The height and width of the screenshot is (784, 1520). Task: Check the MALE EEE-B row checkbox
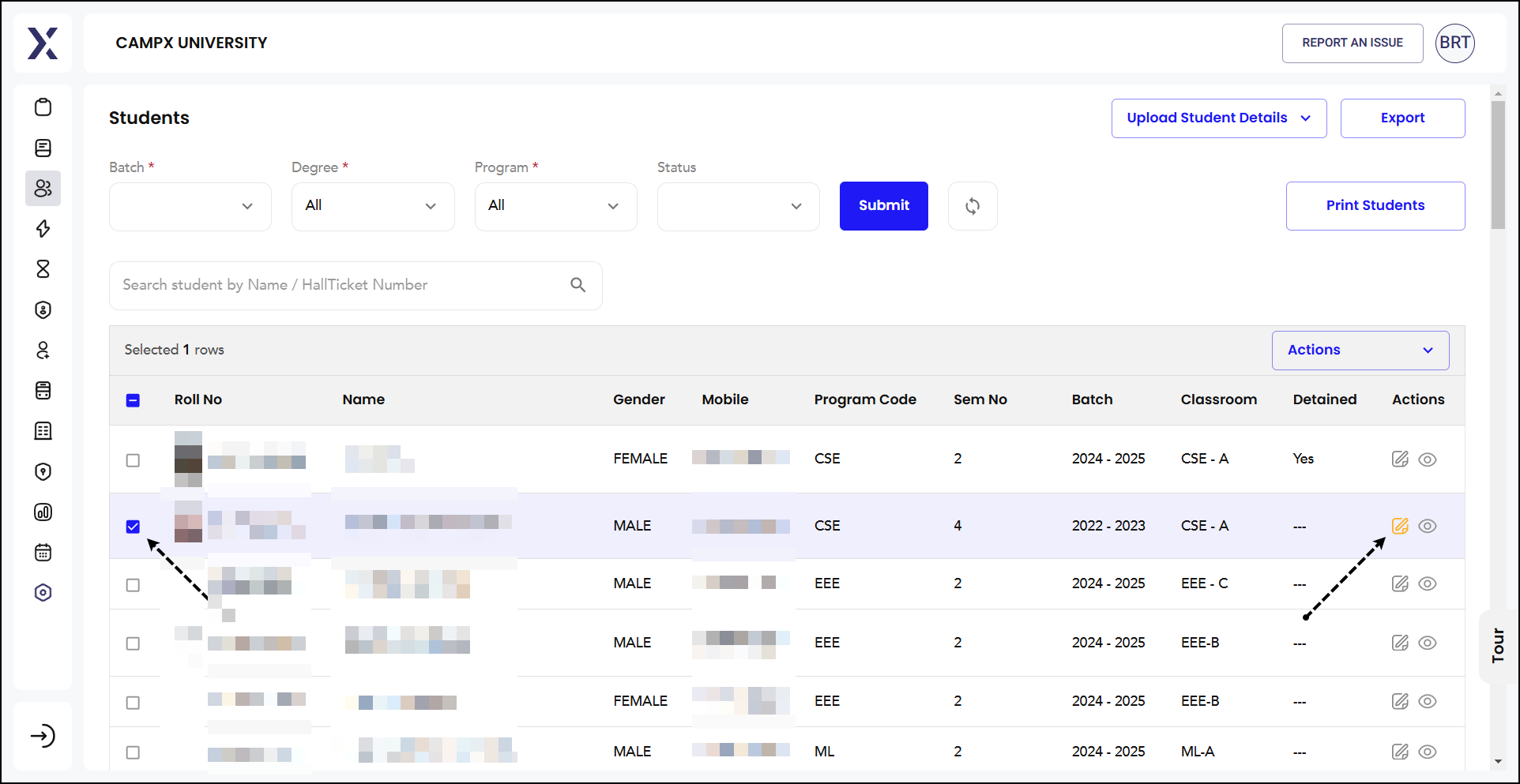[133, 643]
